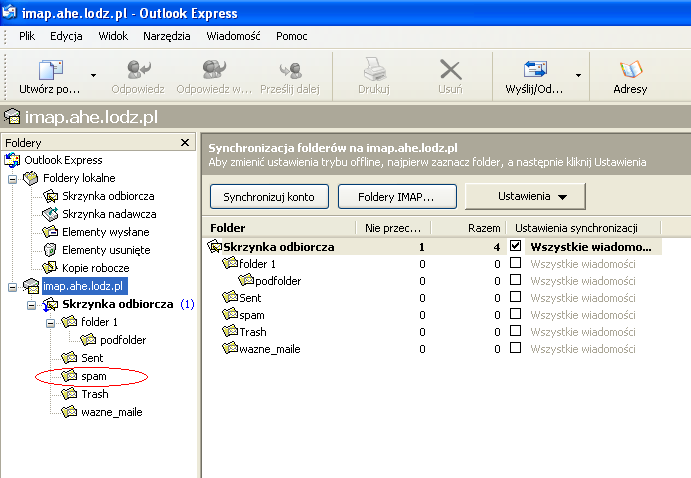Check sync box for spam row
691x478 pixels.
tap(515, 314)
